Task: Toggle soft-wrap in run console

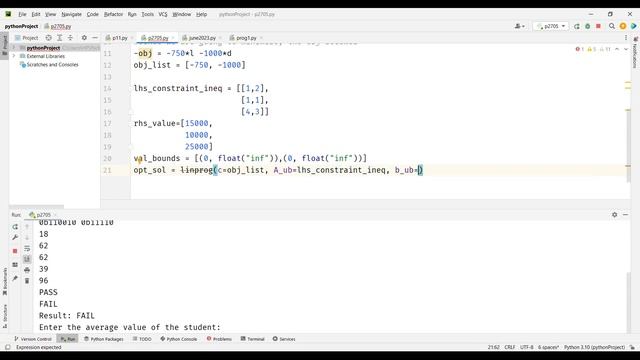Action: pyautogui.click(x=27, y=248)
